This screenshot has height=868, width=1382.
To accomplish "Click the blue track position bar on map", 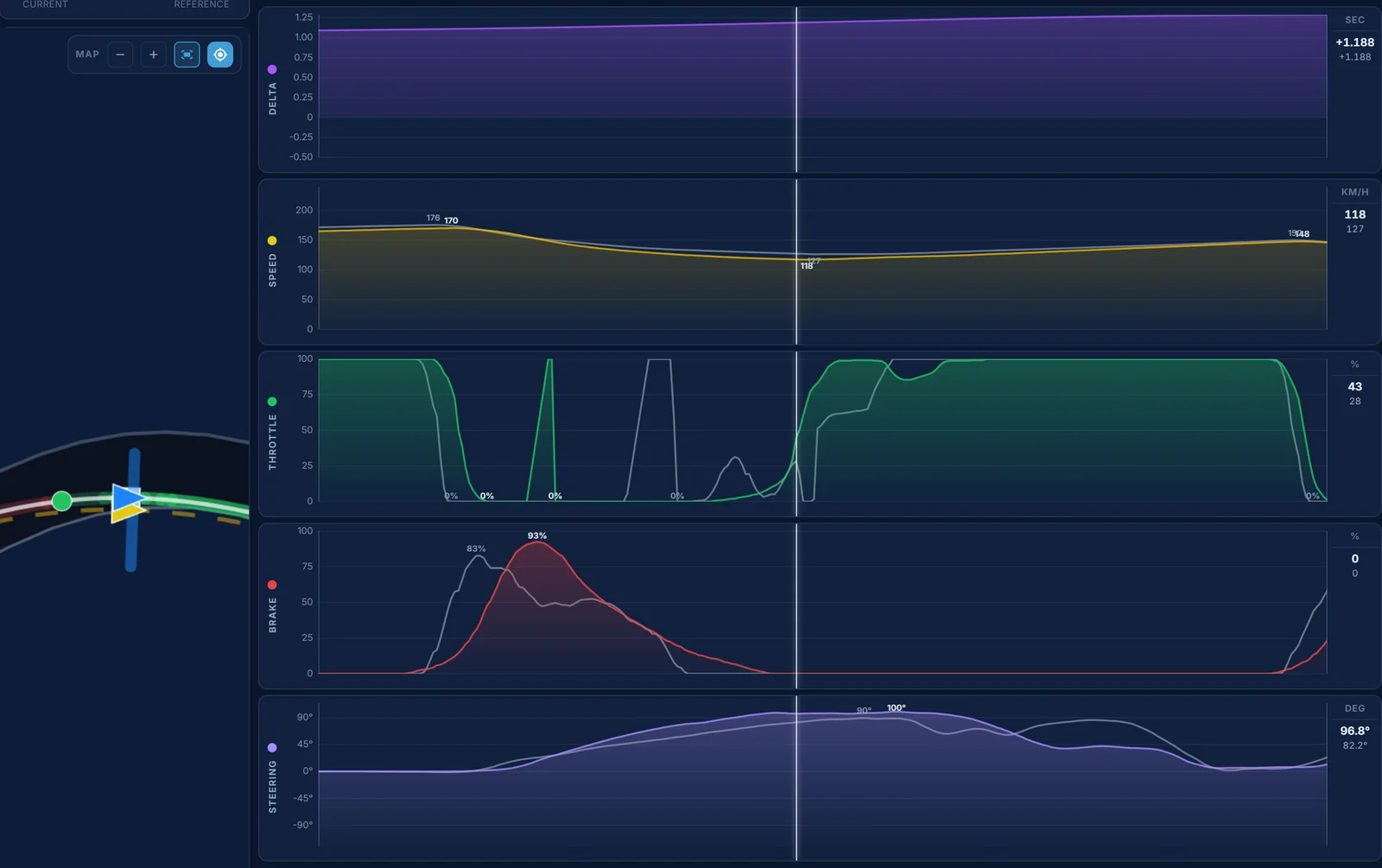I will tap(132, 510).
